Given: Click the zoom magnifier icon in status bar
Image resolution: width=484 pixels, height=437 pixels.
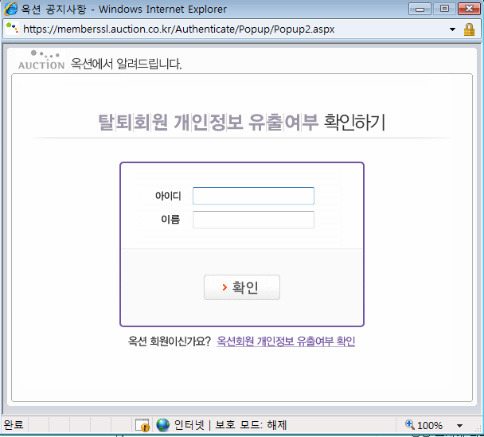Looking at the screenshot, I should 410,424.
